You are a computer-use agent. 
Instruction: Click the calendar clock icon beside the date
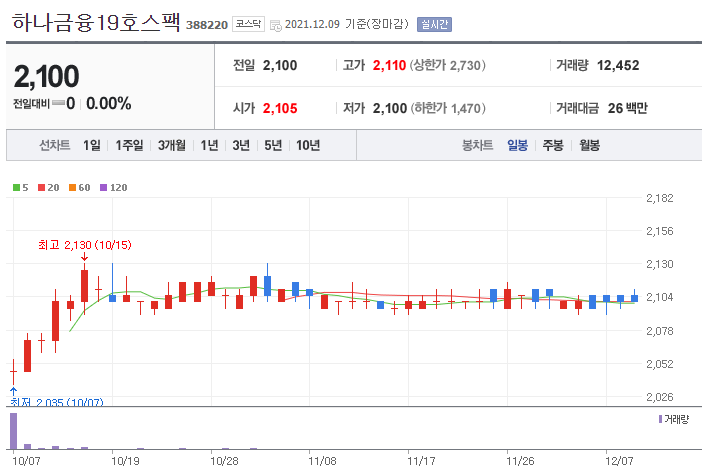tap(276, 26)
